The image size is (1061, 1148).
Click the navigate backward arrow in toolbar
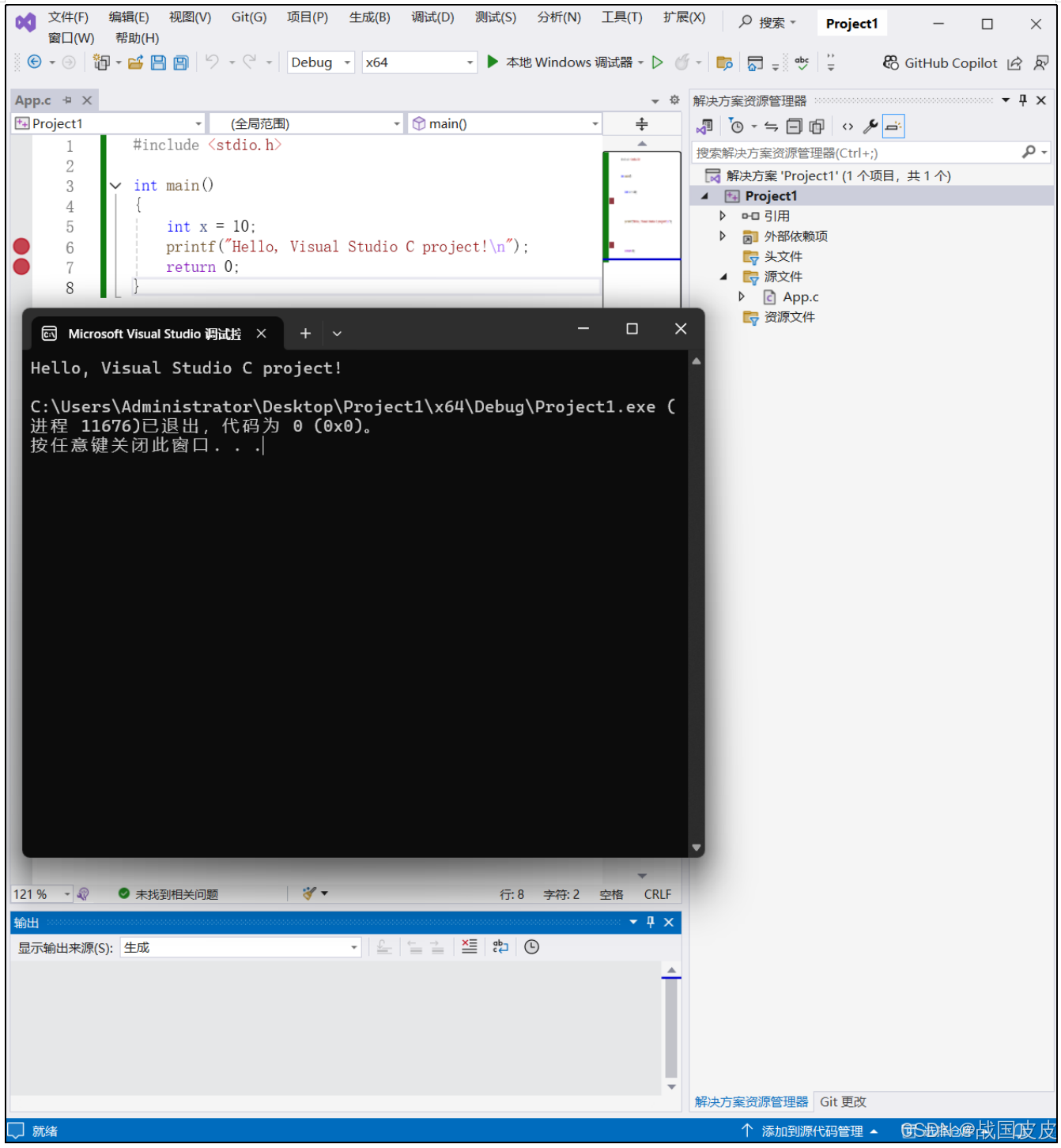(x=34, y=62)
